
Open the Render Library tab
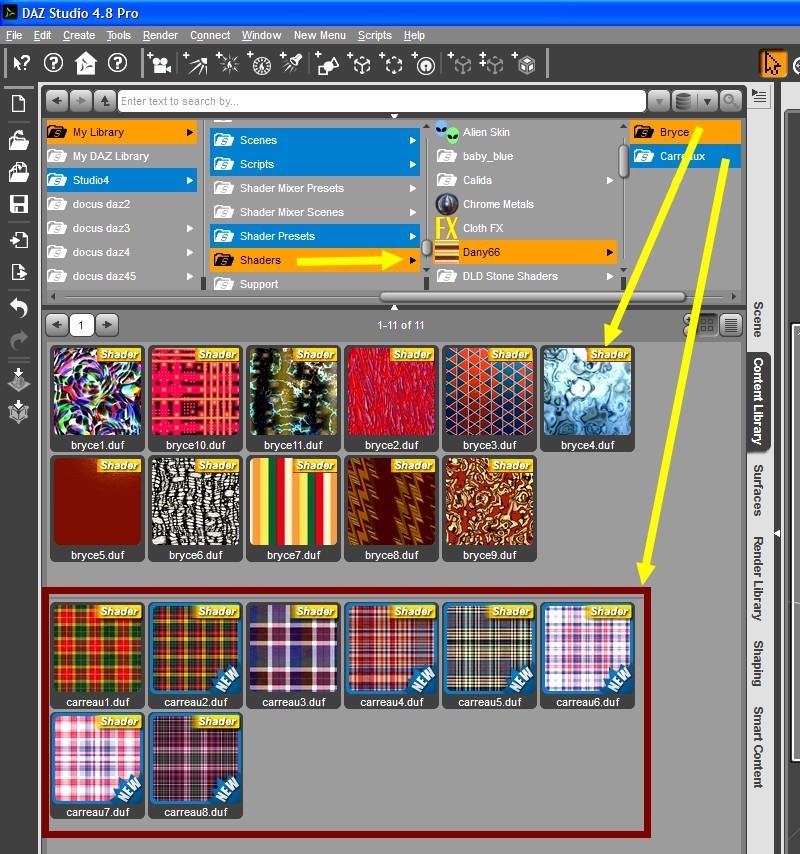(758, 578)
